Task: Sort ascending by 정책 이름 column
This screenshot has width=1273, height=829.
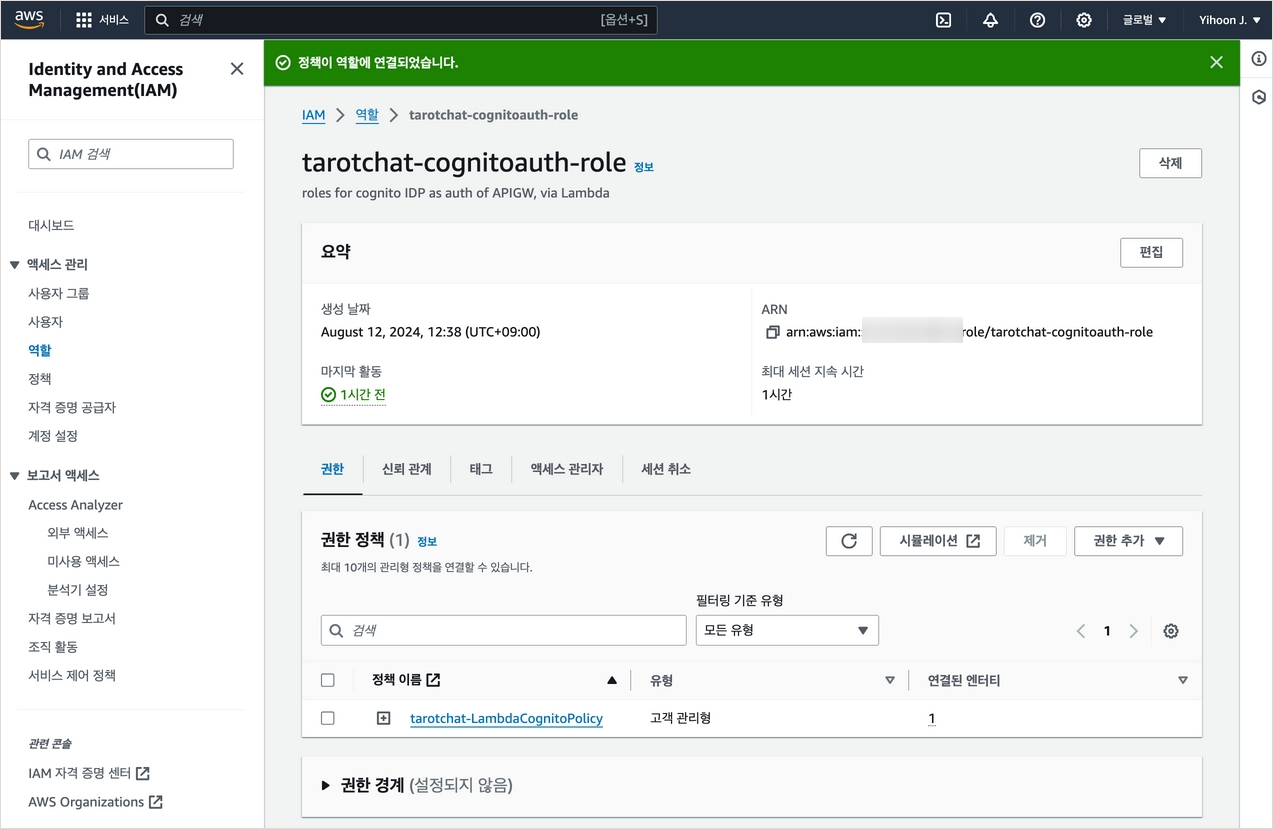Action: [x=612, y=680]
